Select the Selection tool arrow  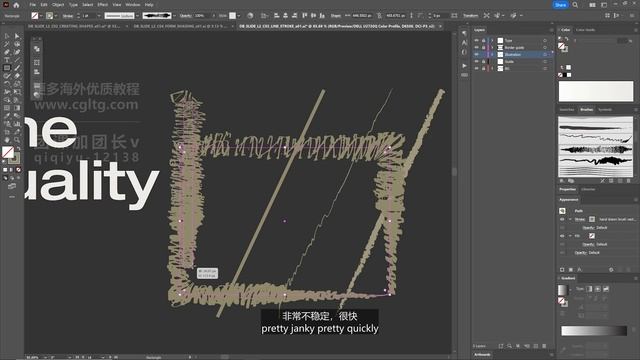pos(7,36)
